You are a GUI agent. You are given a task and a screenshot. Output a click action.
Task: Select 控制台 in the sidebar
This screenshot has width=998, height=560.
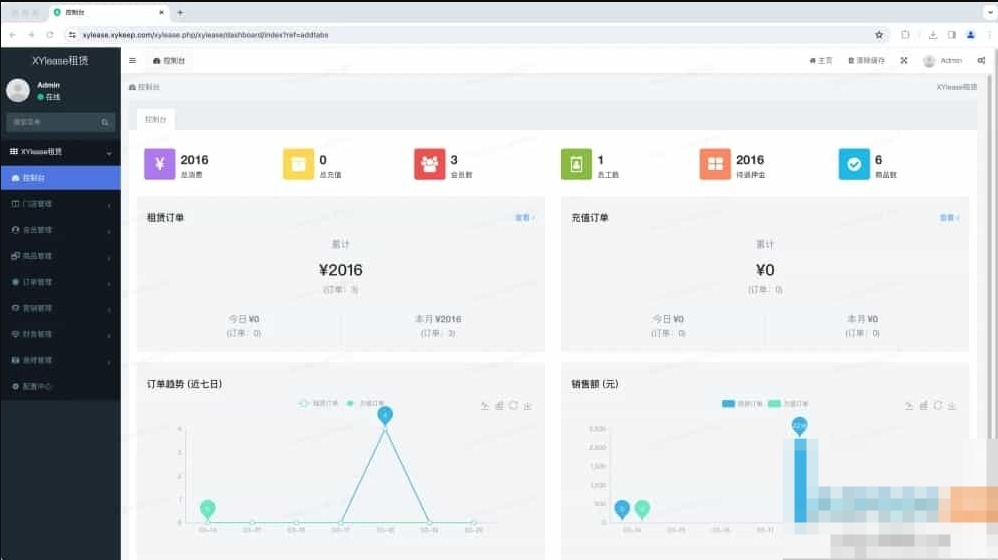point(60,178)
